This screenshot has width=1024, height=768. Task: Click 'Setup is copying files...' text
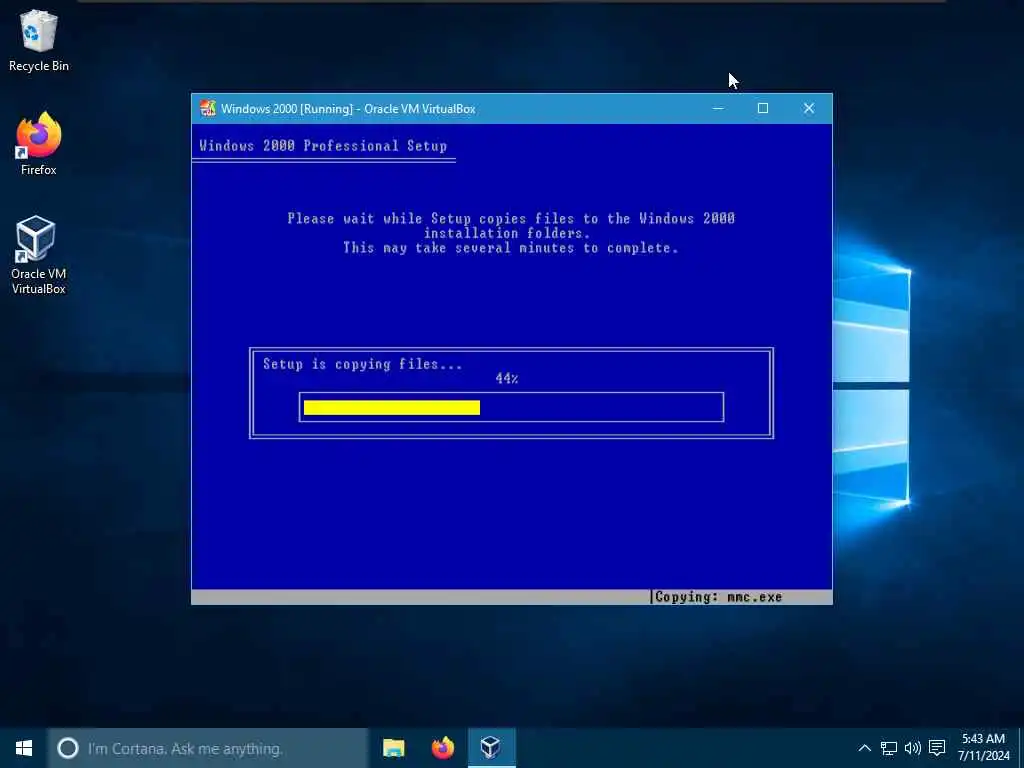point(362,364)
